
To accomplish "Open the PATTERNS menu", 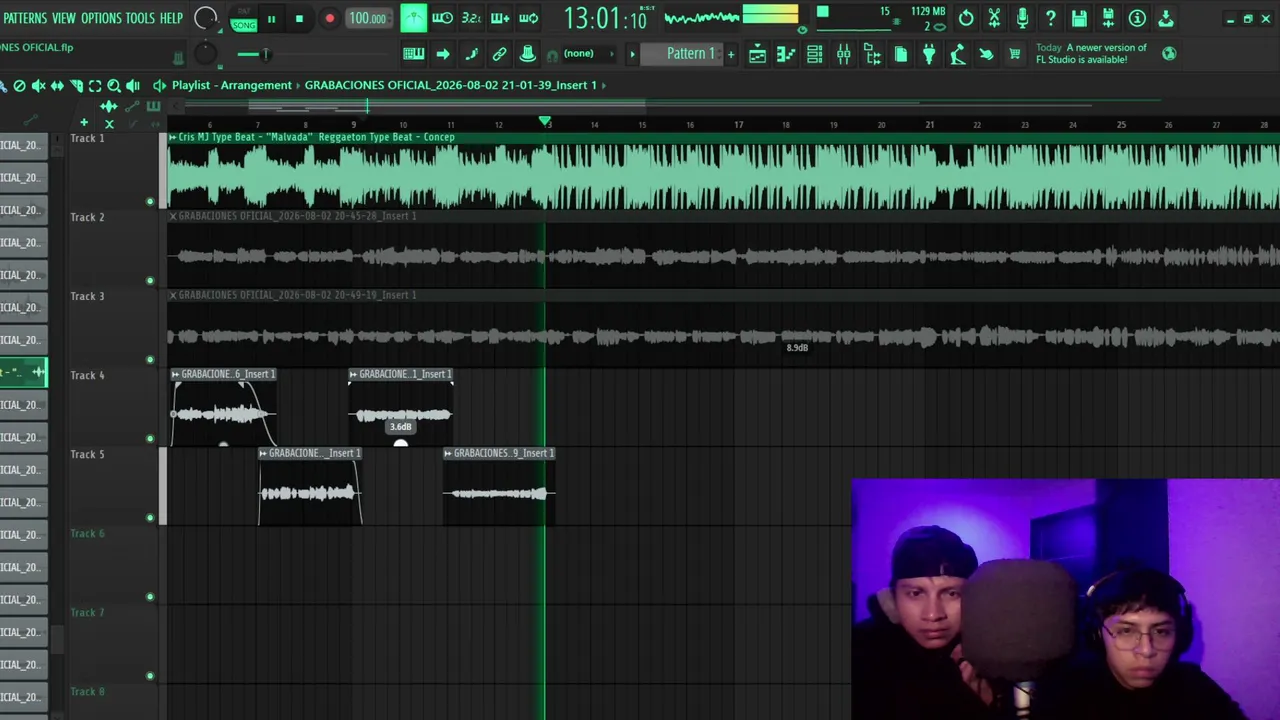I will point(24,18).
